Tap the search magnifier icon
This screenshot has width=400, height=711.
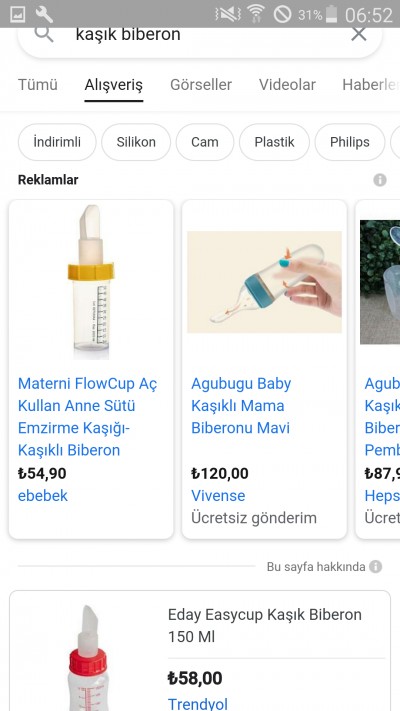tap(44, 34)
